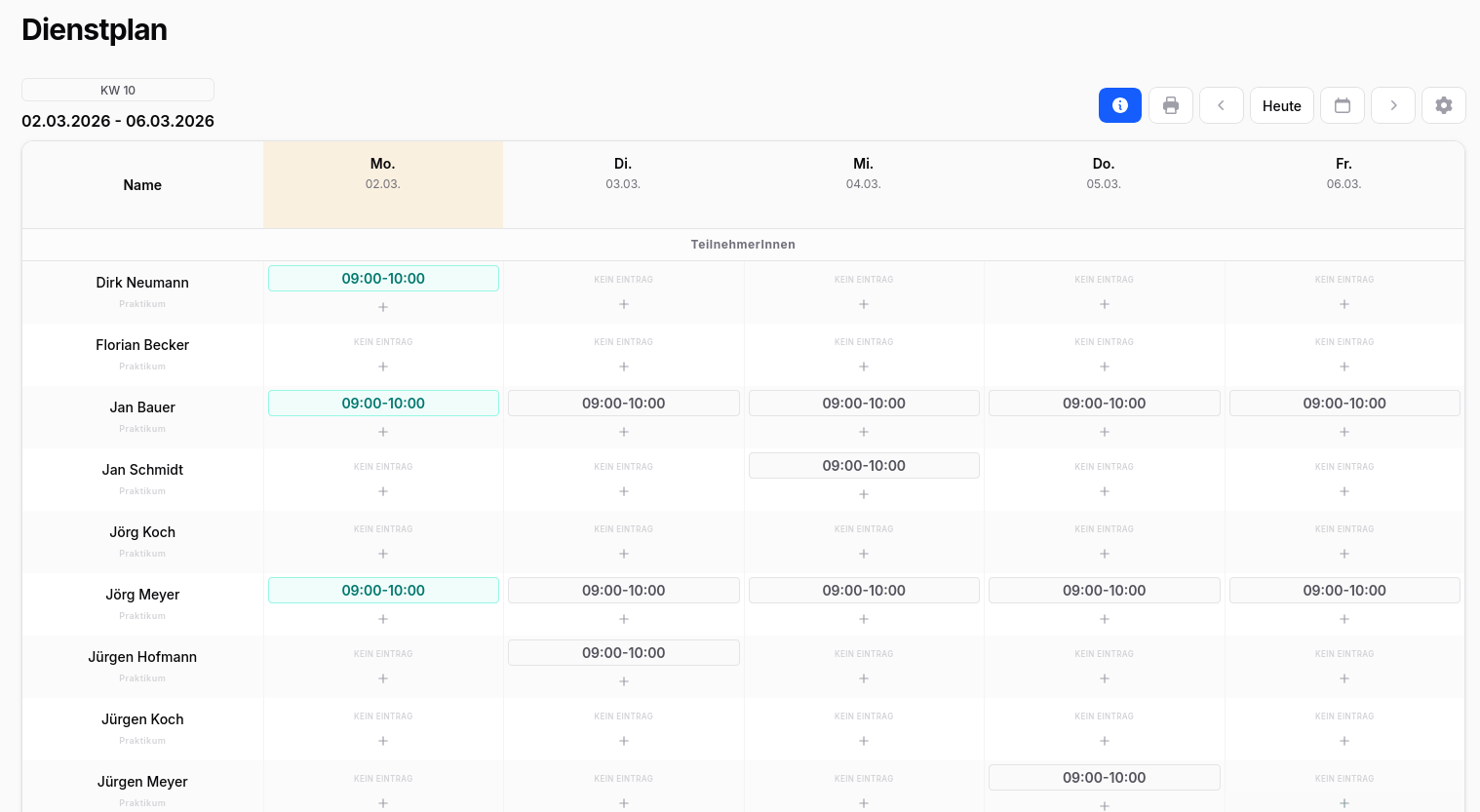The width and height of the screenshot is (1480, 812).
Task: Open the KW 10 week selector
Action: (118, 90)
